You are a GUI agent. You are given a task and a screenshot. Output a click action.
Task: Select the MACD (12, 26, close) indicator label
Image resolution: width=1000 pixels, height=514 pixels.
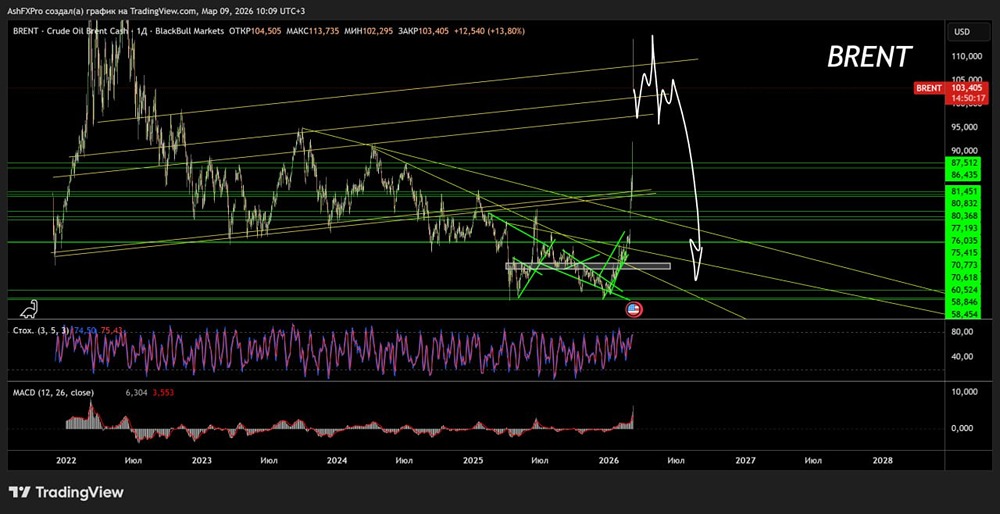click(x=54, y=392)
